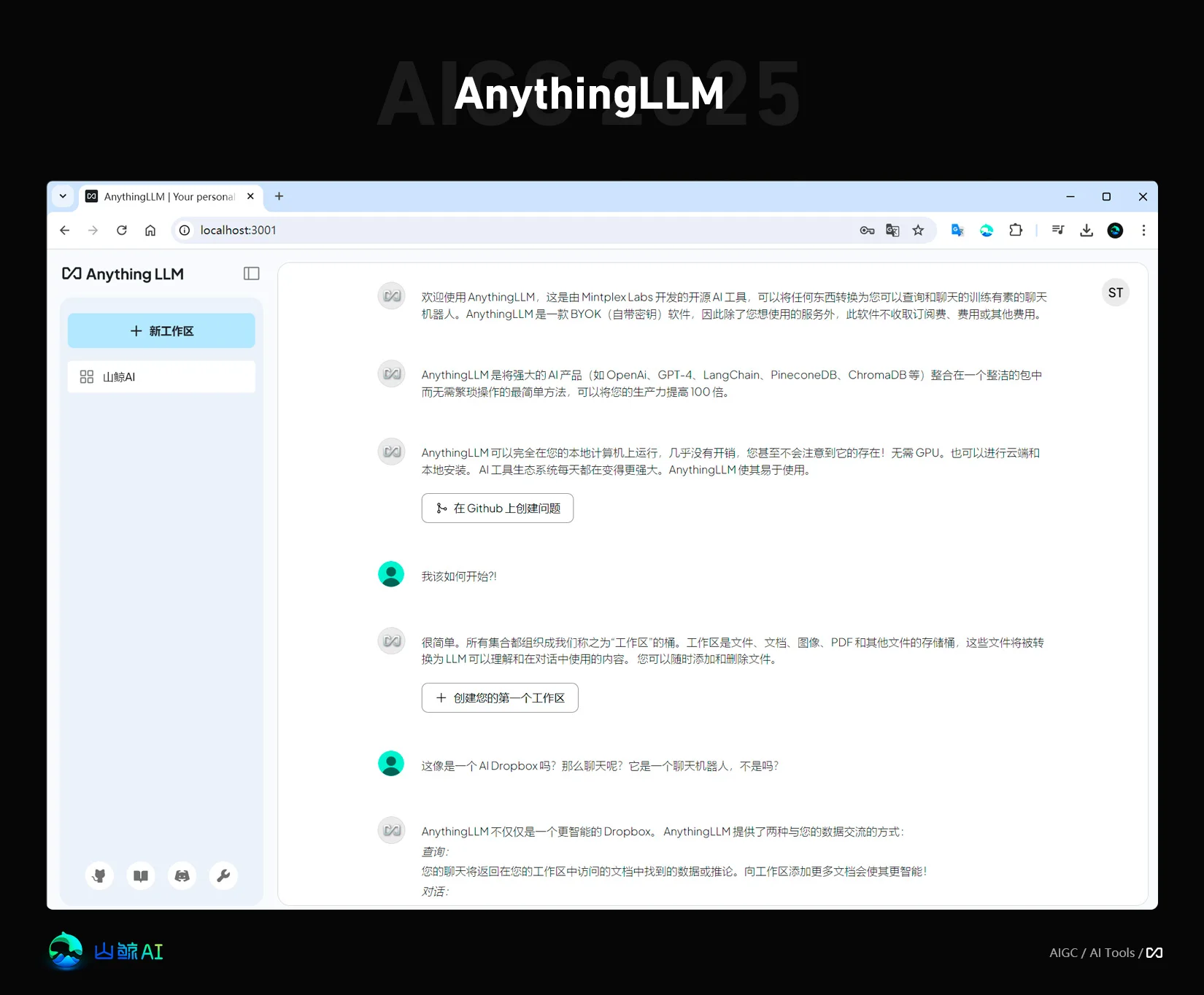Open the GitHub icon in sidebar footer
This screenshot has height=995, width=1204.
click(x=99, y=875)
